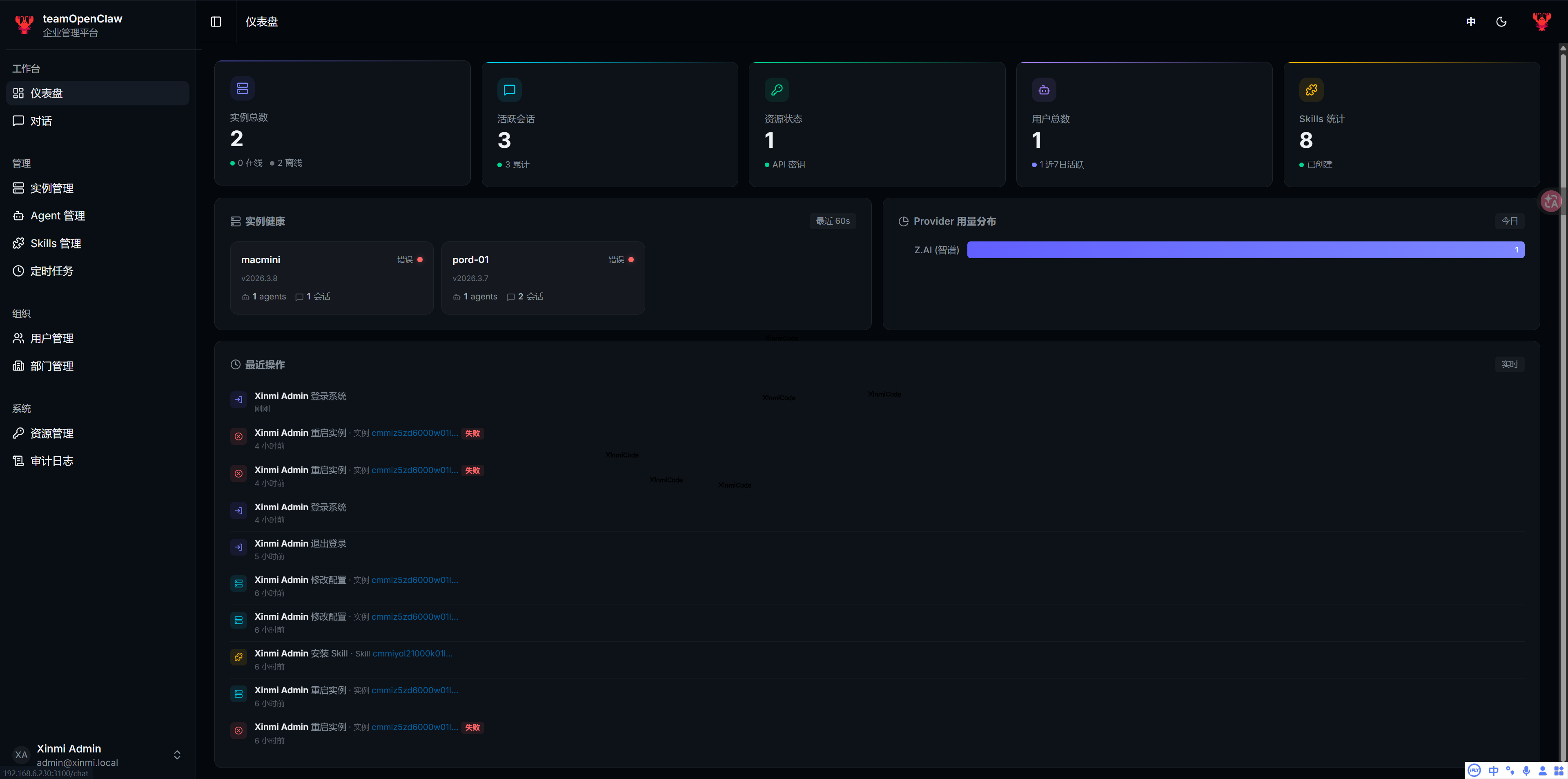Click the teamOpenClaw lobster logo
1568x779 pixels.
24,25
